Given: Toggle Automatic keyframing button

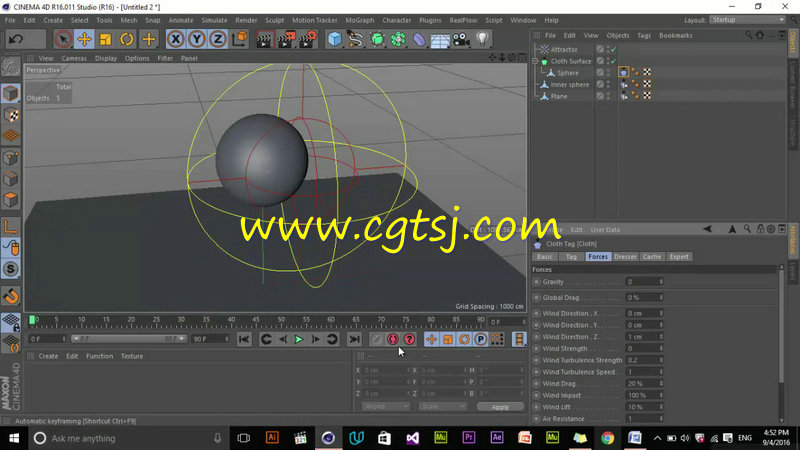Looking at the screenshot, I should [393, 339].
